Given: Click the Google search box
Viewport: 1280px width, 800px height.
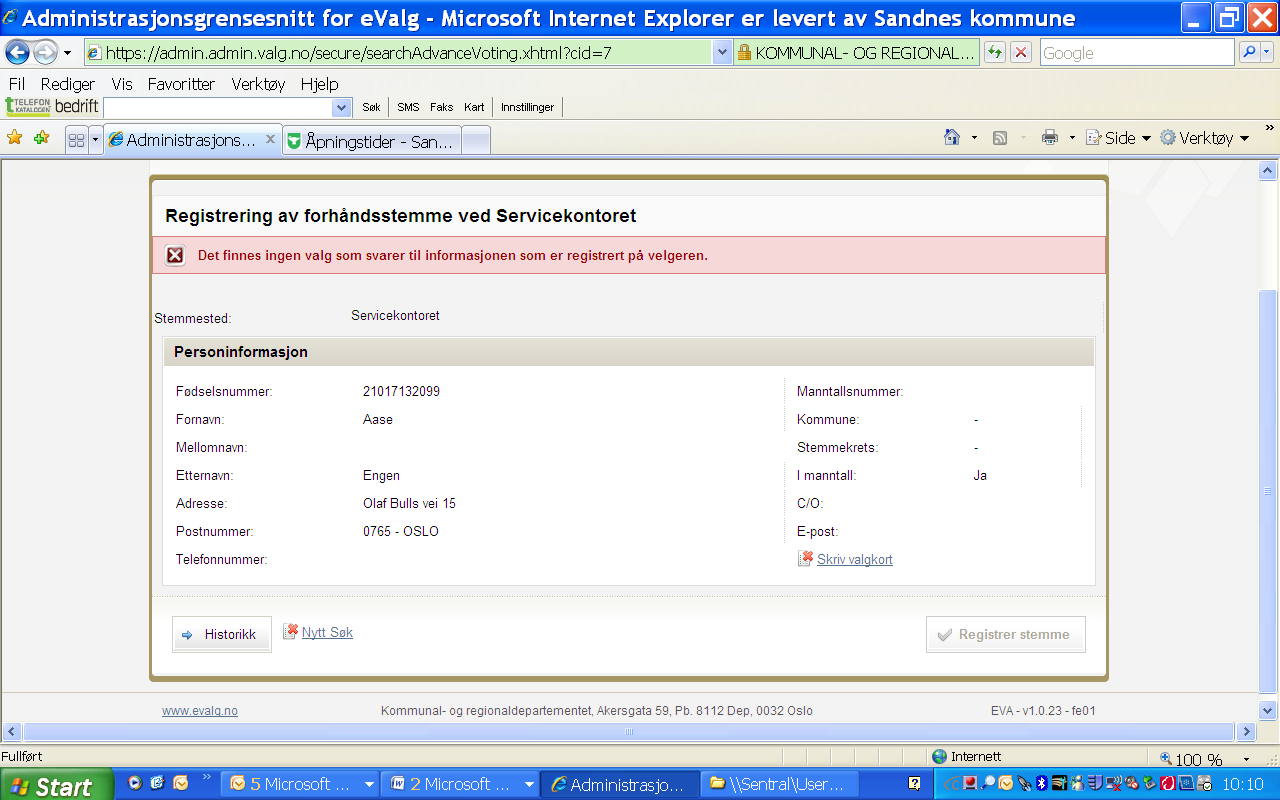Looking at the screenshot, I should [x=1137, y=53].
